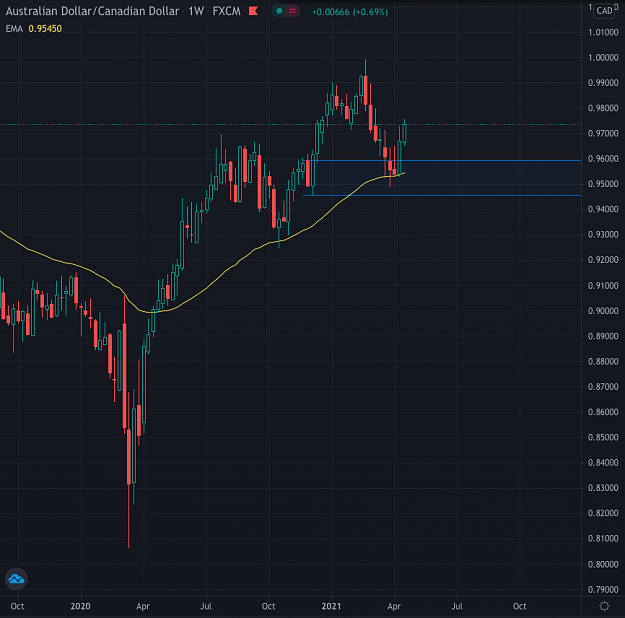Click the TradingView logo badge
The image size is (625, 618).
click(16, 579)
